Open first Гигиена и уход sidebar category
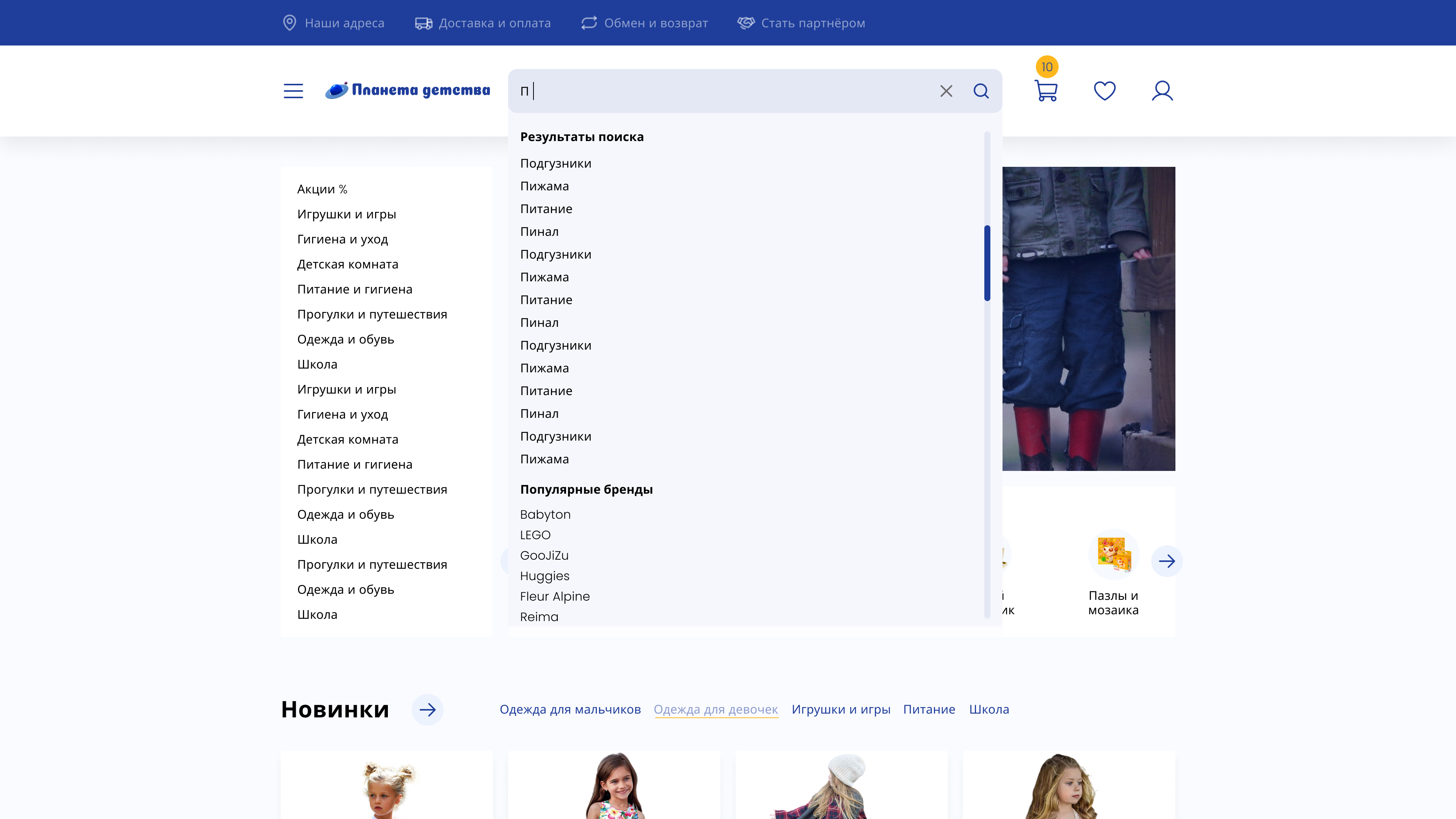Screen dimensions: 1456x819 [x=342, y=239]
